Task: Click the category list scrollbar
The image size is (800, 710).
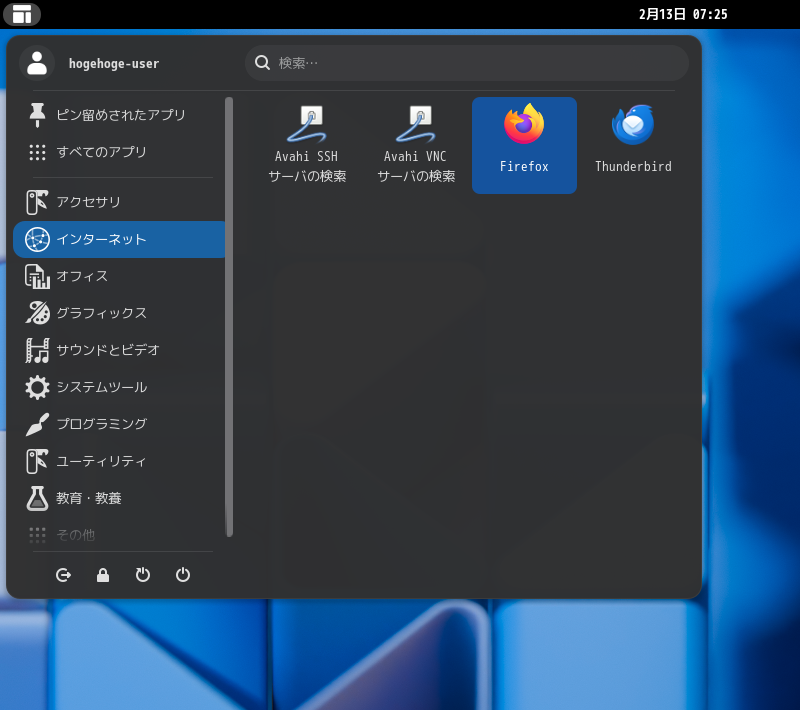Action: pyautogui.click(x=230, y=317)
